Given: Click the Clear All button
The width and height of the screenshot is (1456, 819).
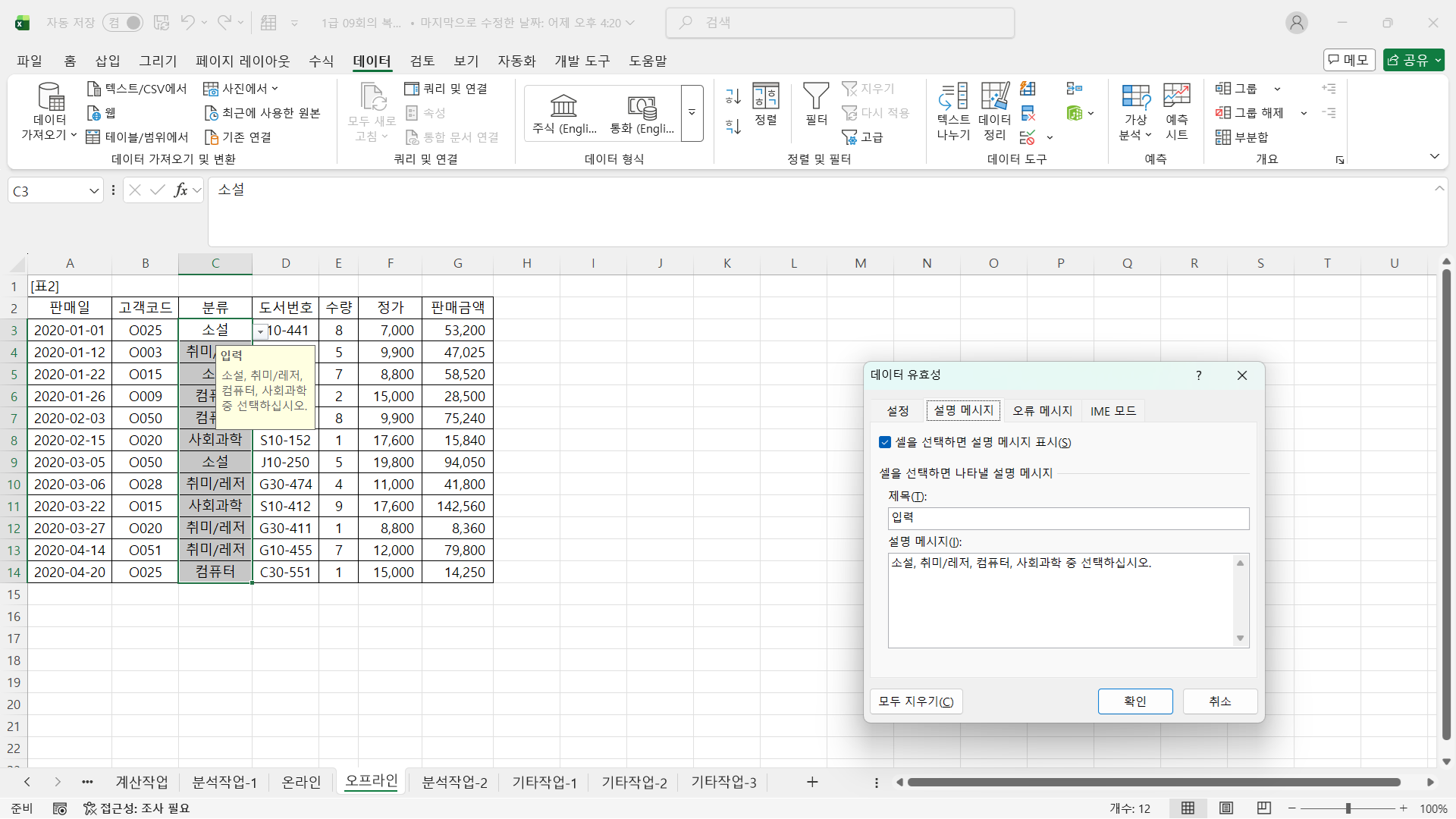Looking at the screenshot, I should coord(915,701).
